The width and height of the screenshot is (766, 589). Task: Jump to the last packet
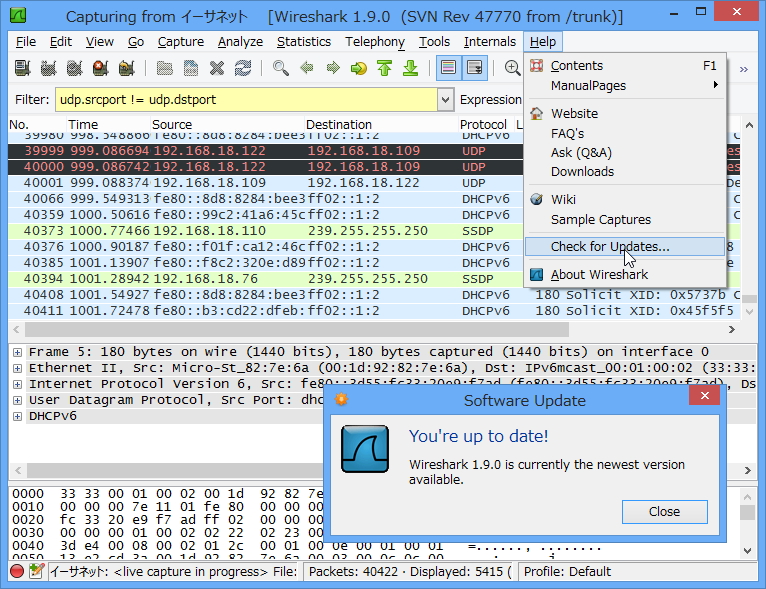pos(411,68)
